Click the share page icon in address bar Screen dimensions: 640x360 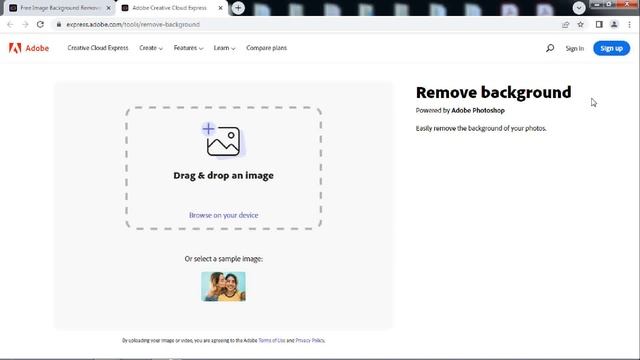coord(565,24)
